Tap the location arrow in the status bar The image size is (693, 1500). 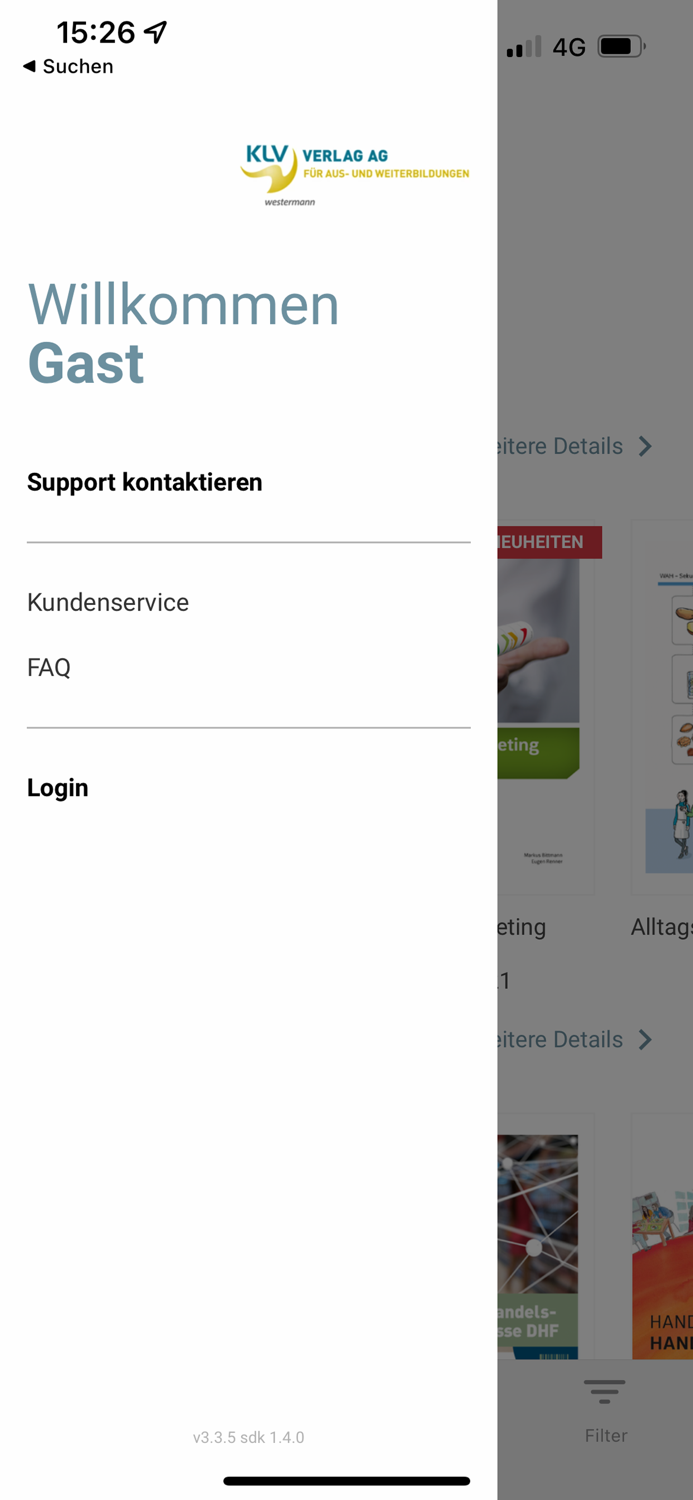point(155,31)
